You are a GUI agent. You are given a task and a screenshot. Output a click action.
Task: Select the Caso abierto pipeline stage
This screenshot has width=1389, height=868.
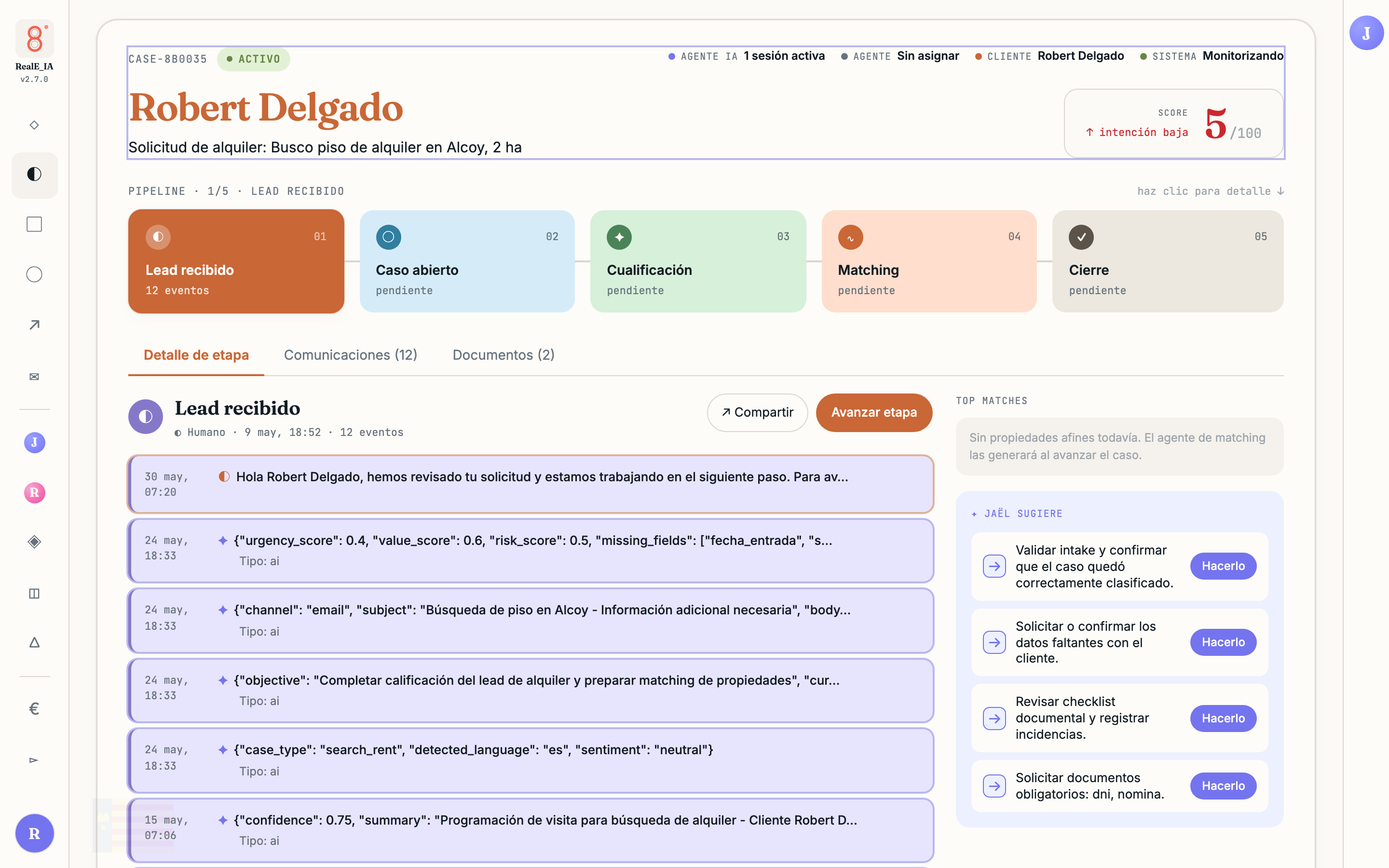coord(467,261)
